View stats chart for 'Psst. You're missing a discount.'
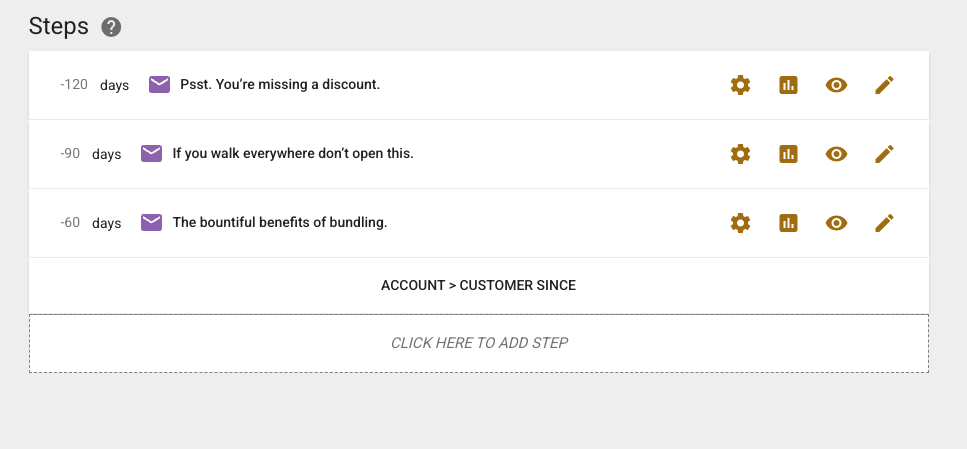The height and width of the screenshot is (449, 967). 788,85
